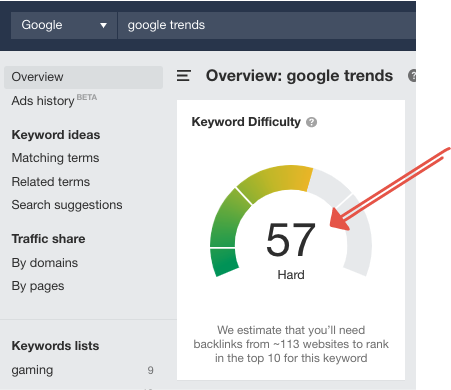The height and width of the screenshot is (390, 451).
Task: Click the Overview: google trends title
Action: [x=299, y=76]
